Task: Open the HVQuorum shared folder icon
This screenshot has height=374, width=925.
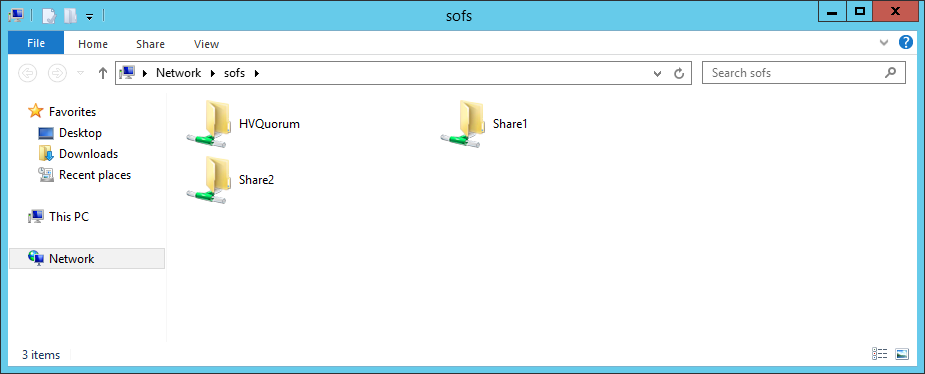Action: point(209,124)
